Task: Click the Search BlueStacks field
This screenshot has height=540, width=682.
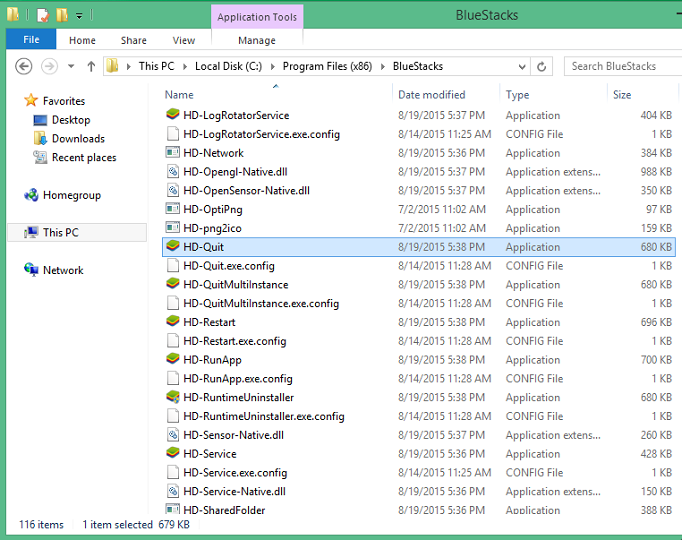Action: [623, 66]
